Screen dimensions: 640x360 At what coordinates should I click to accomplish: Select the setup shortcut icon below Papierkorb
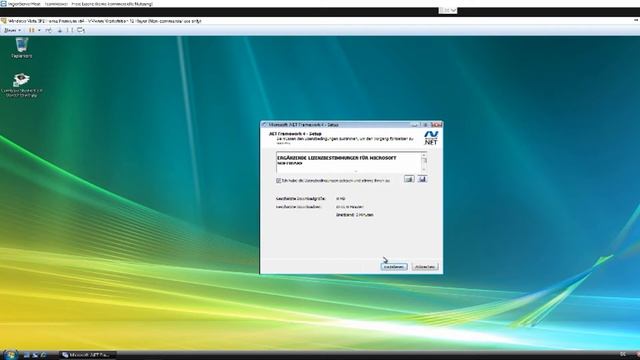tap(22, 85)
